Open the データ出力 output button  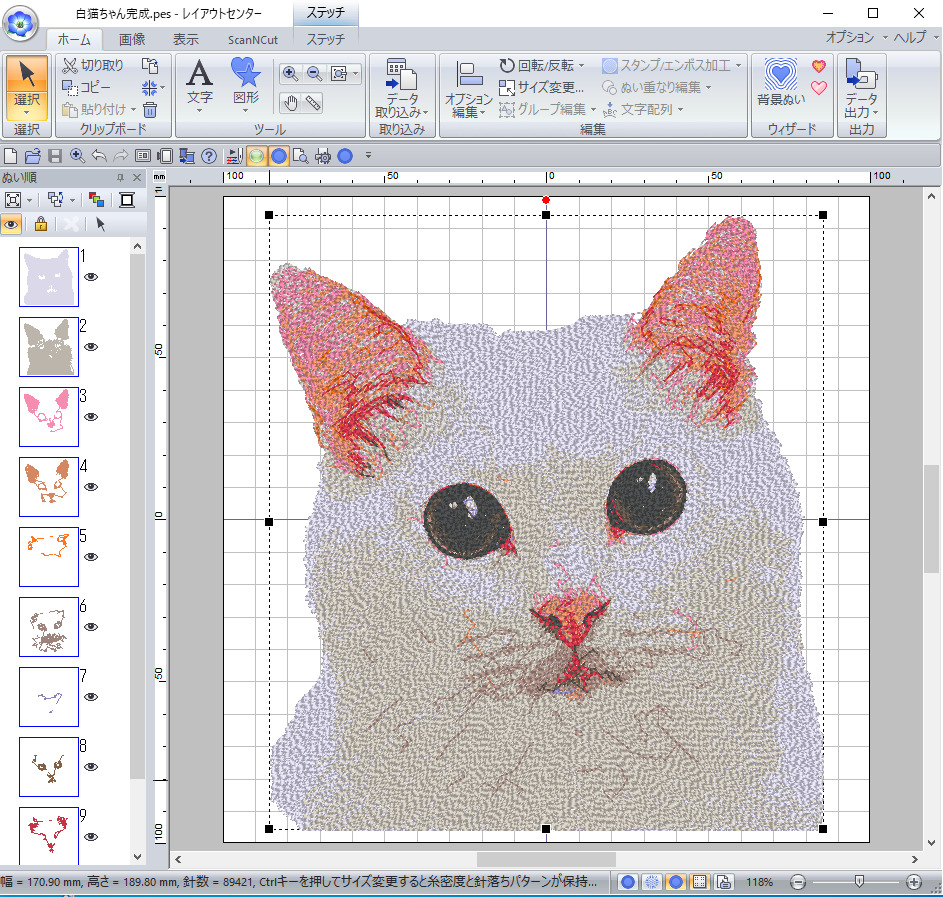(x=861, y=88)
